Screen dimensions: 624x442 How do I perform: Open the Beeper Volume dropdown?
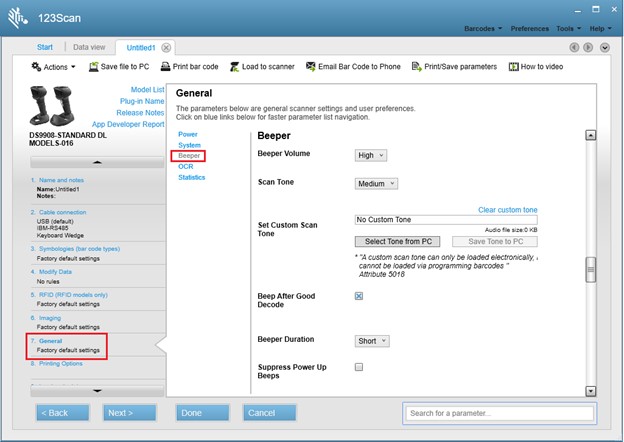click(x=371, y=155)
